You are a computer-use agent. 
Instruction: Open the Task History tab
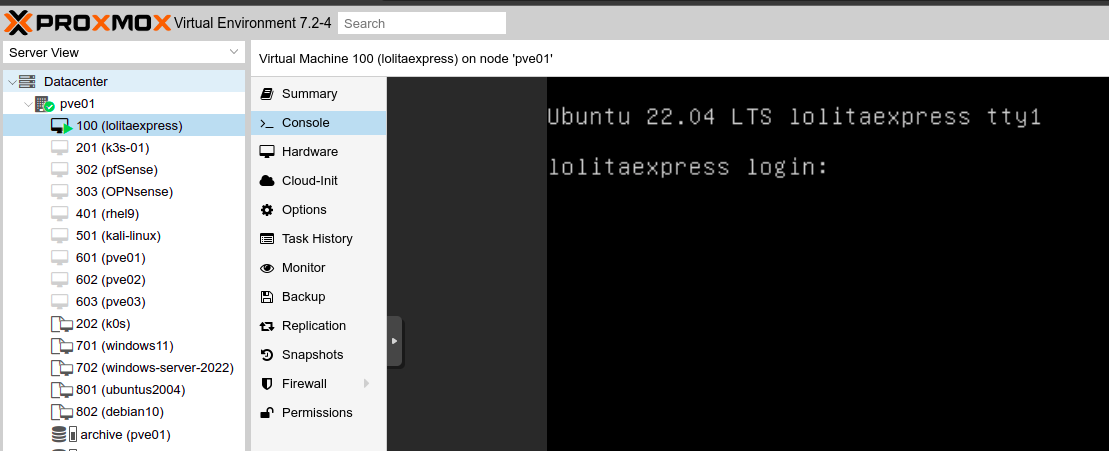click(x=318, y=238)
